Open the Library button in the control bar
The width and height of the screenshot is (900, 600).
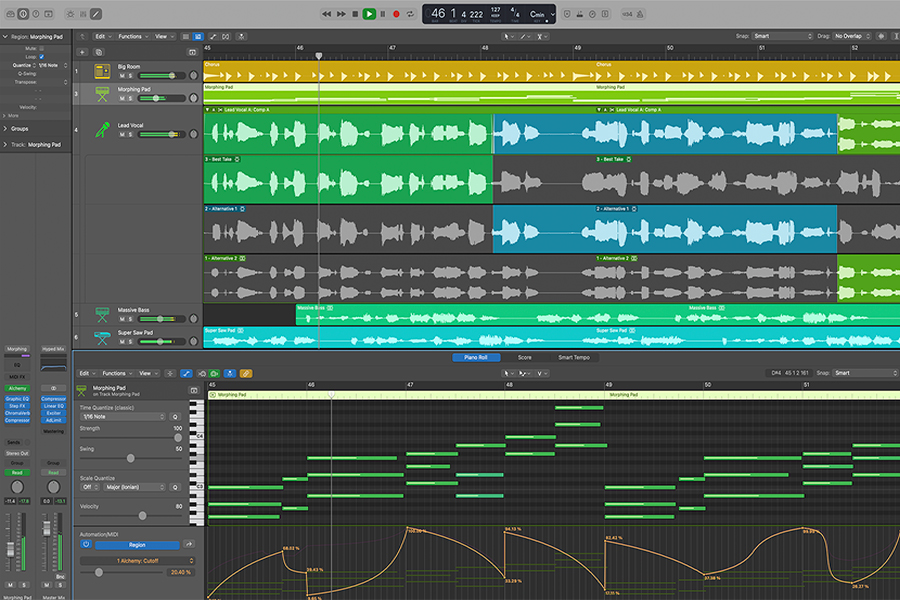tap(10, 14)
